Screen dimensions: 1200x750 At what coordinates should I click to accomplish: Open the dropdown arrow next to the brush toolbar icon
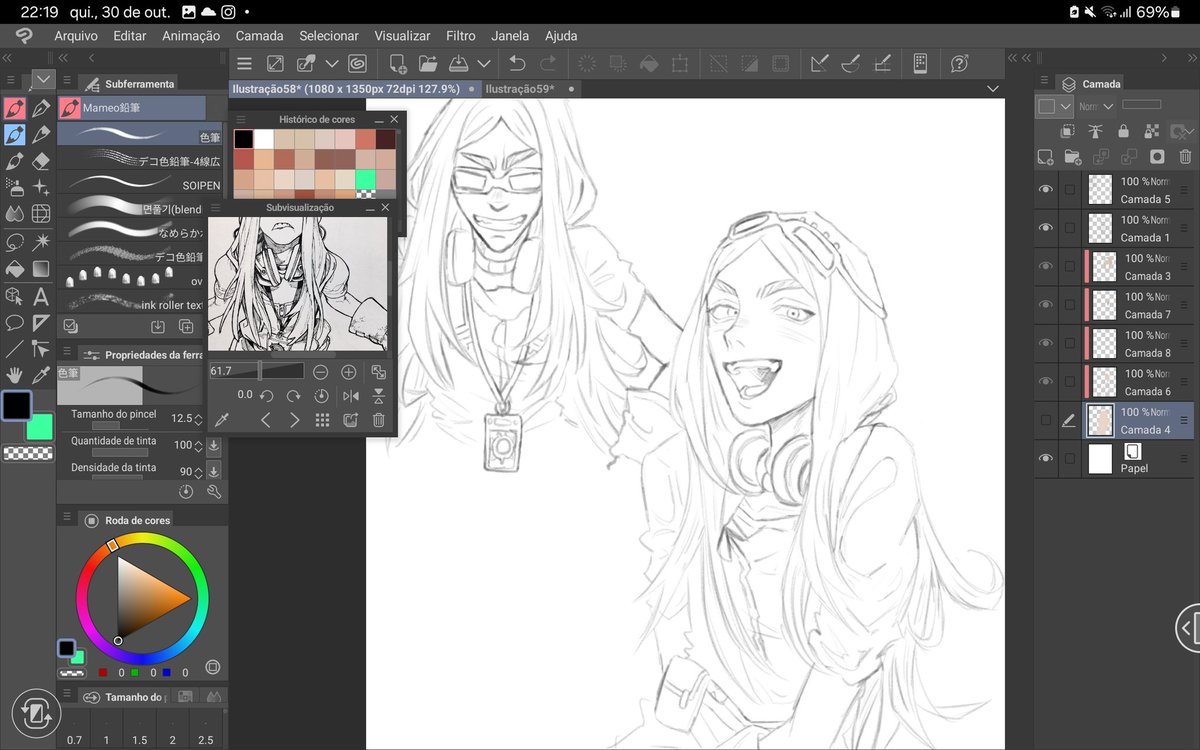(x=333, y=63)
